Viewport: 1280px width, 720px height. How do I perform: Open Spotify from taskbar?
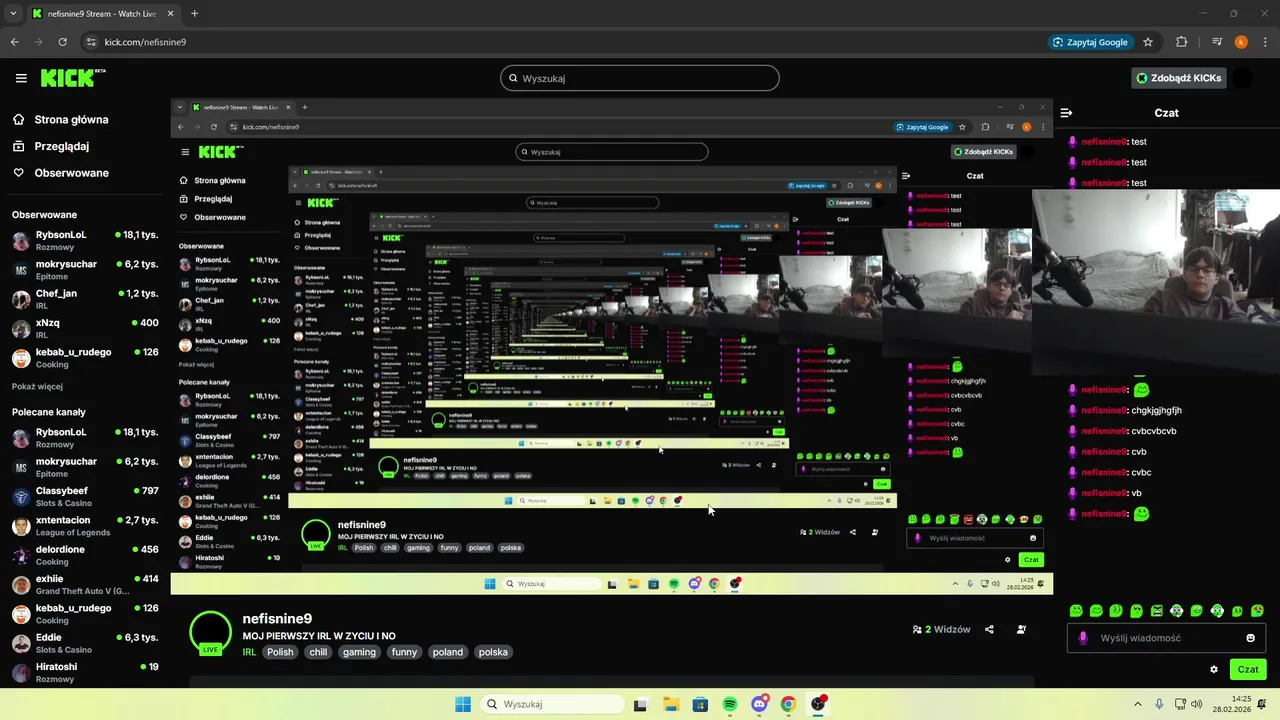click(730, 704)
